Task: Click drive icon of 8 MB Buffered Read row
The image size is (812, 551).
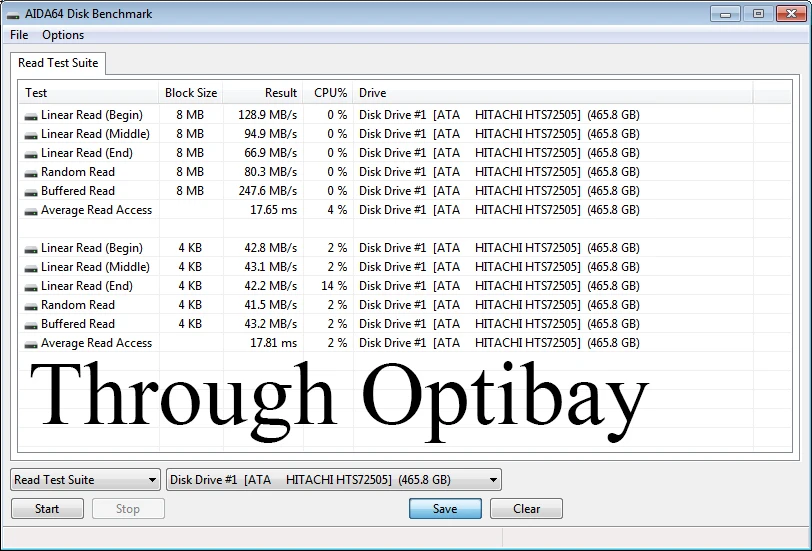Action: tap(31, 192)
